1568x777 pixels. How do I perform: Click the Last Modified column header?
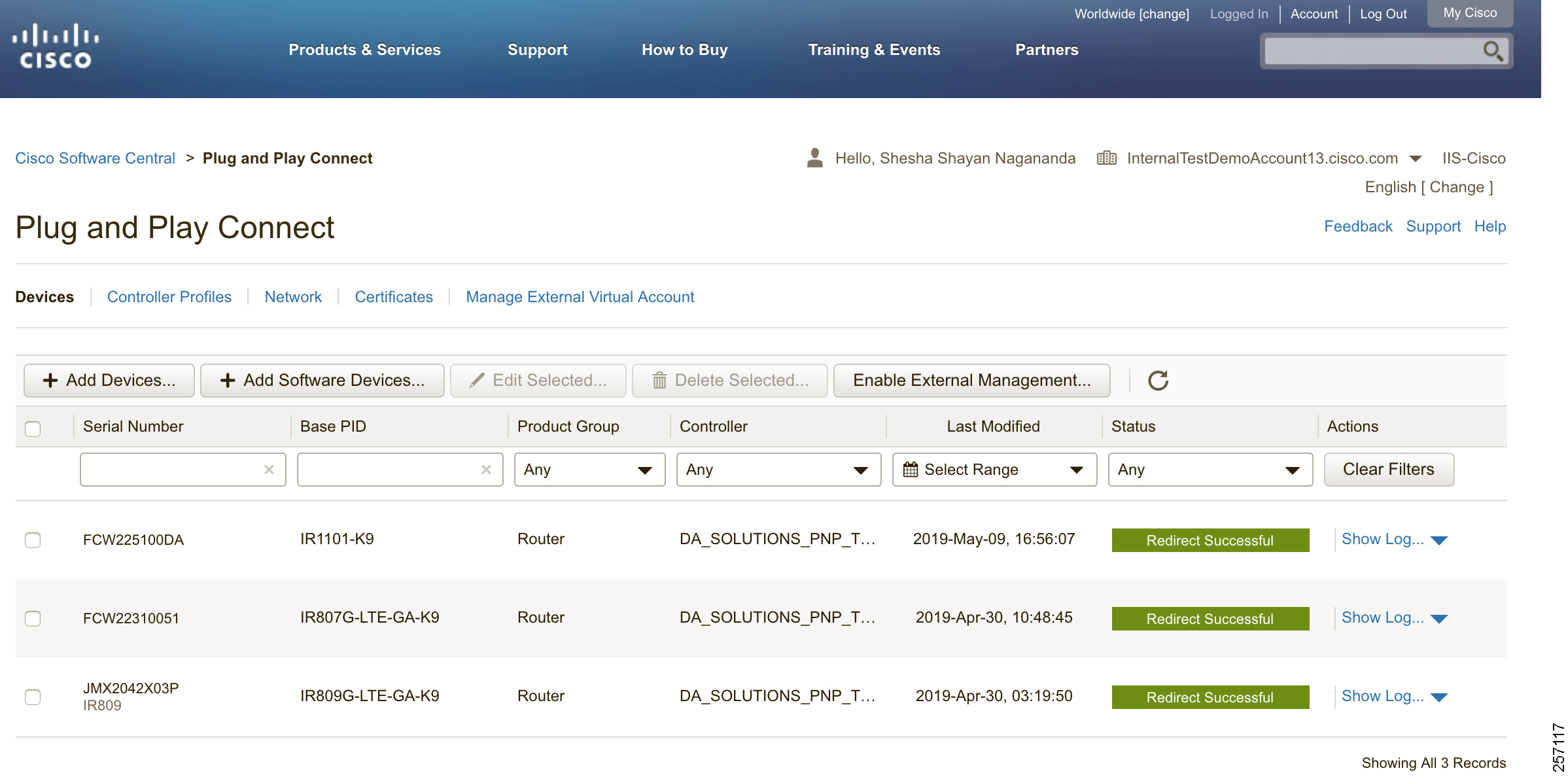coord(993,426)
